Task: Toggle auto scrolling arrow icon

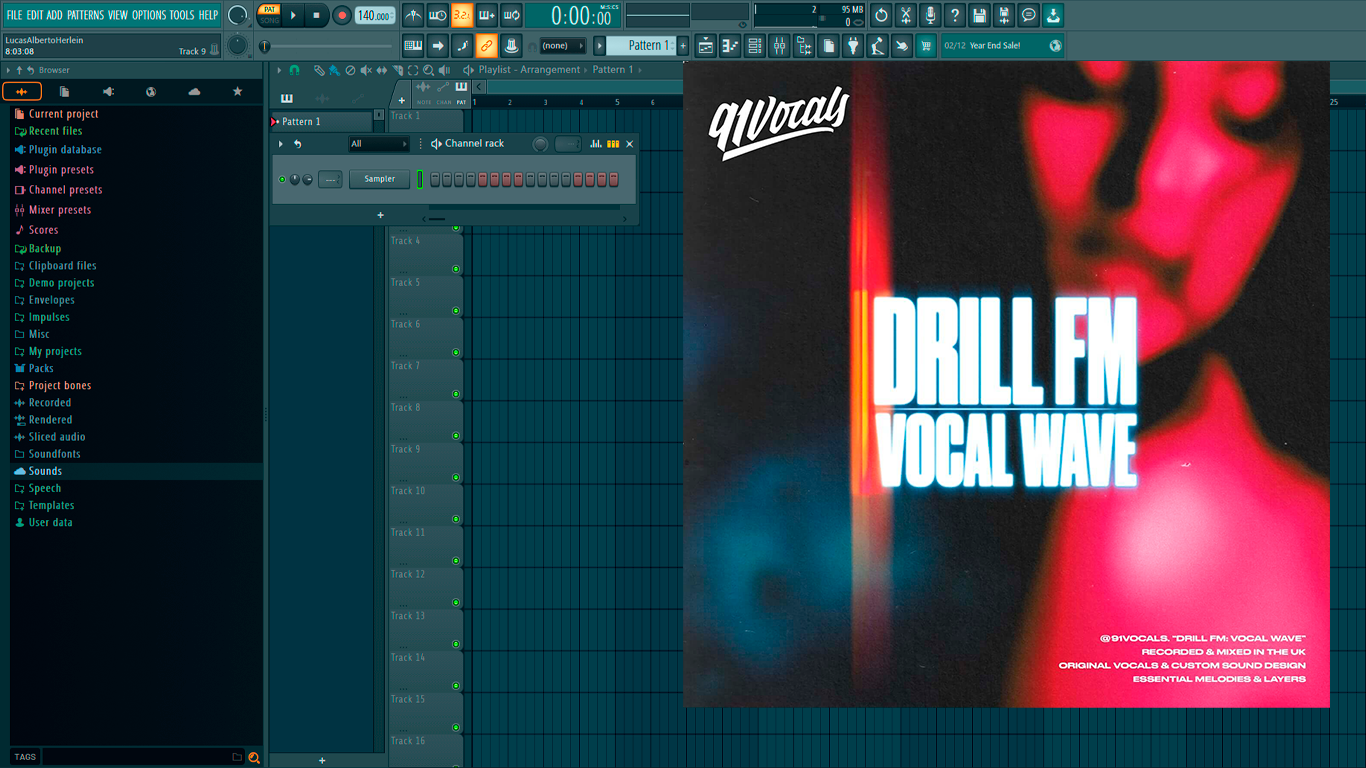Action: coord(438,45)
